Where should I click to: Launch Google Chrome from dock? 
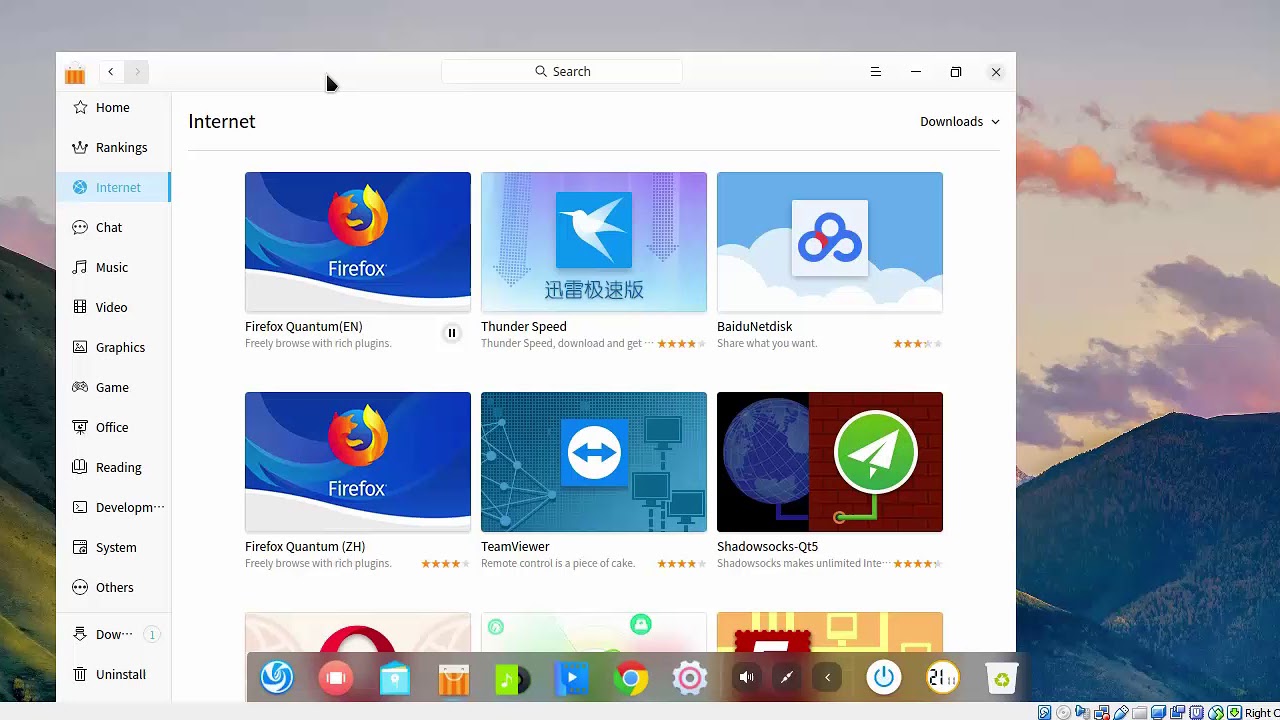pos(631,678)
